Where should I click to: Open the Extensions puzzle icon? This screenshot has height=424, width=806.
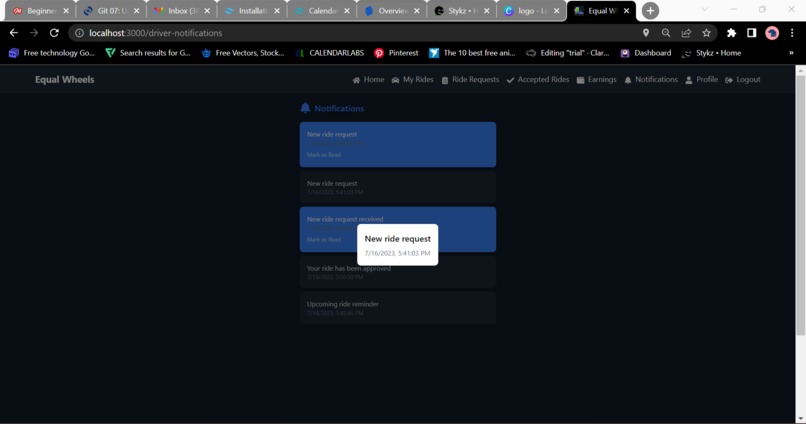point(731,33)
